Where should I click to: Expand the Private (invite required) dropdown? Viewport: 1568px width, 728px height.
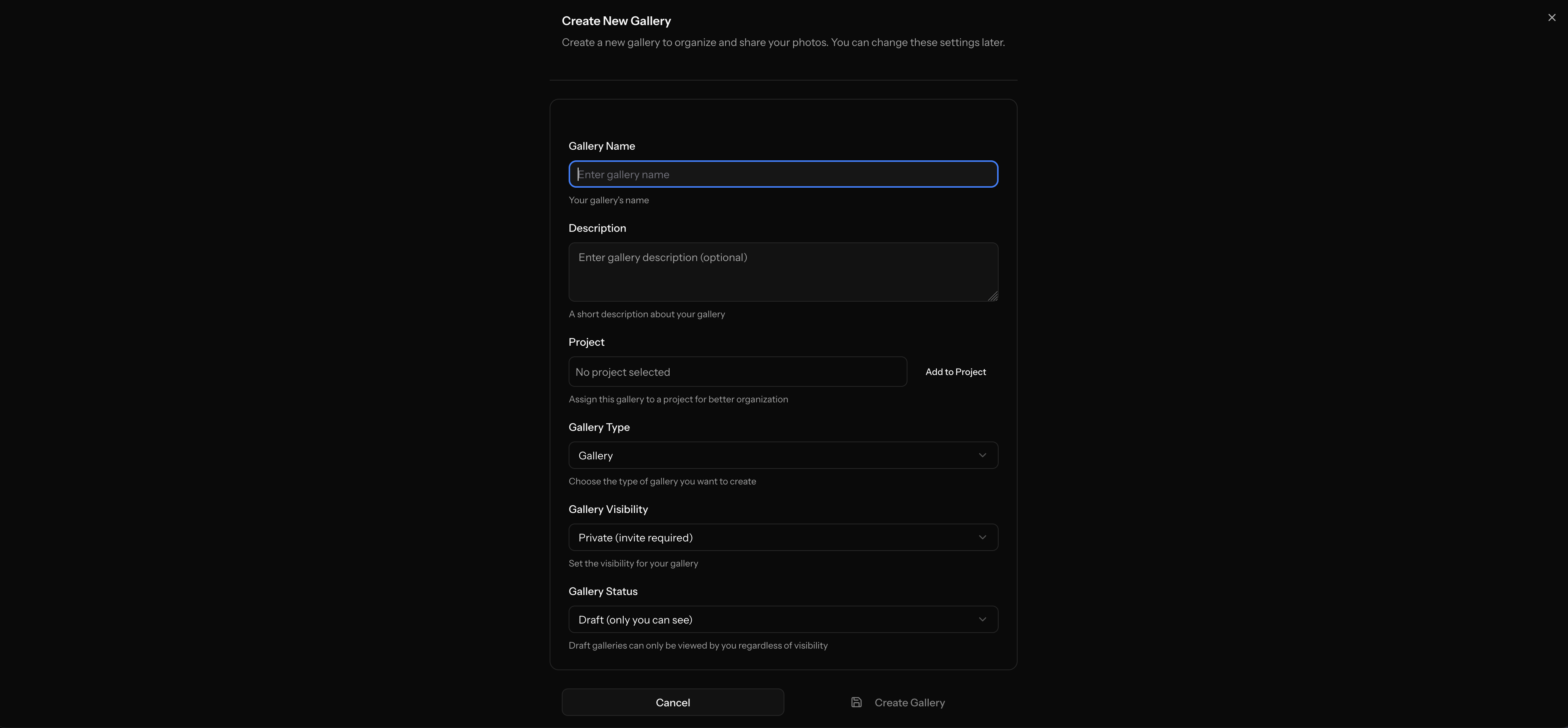(773, 538)
